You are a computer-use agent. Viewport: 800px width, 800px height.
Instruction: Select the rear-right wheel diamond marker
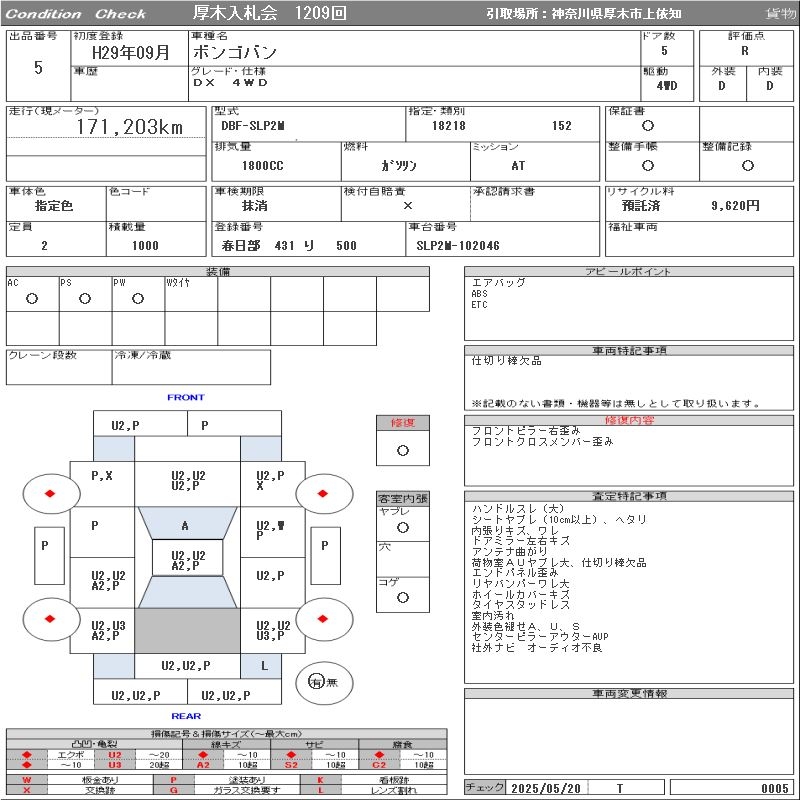(324, 618)
